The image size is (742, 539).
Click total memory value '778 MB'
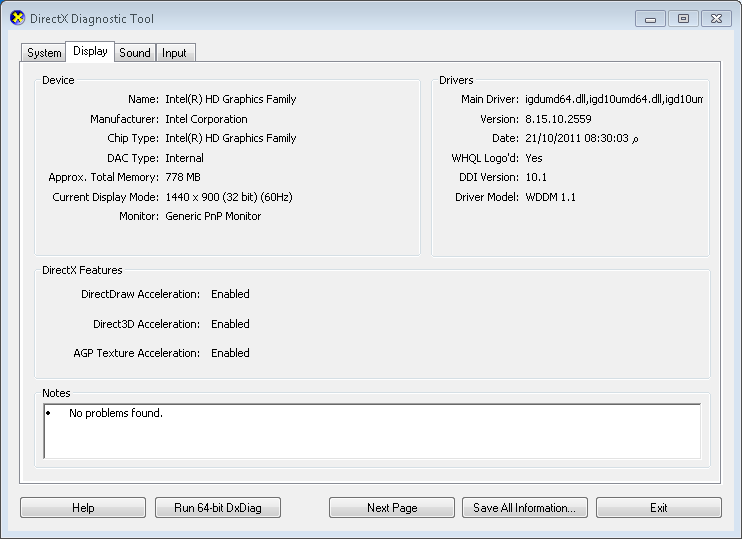[x=183, y=177]
